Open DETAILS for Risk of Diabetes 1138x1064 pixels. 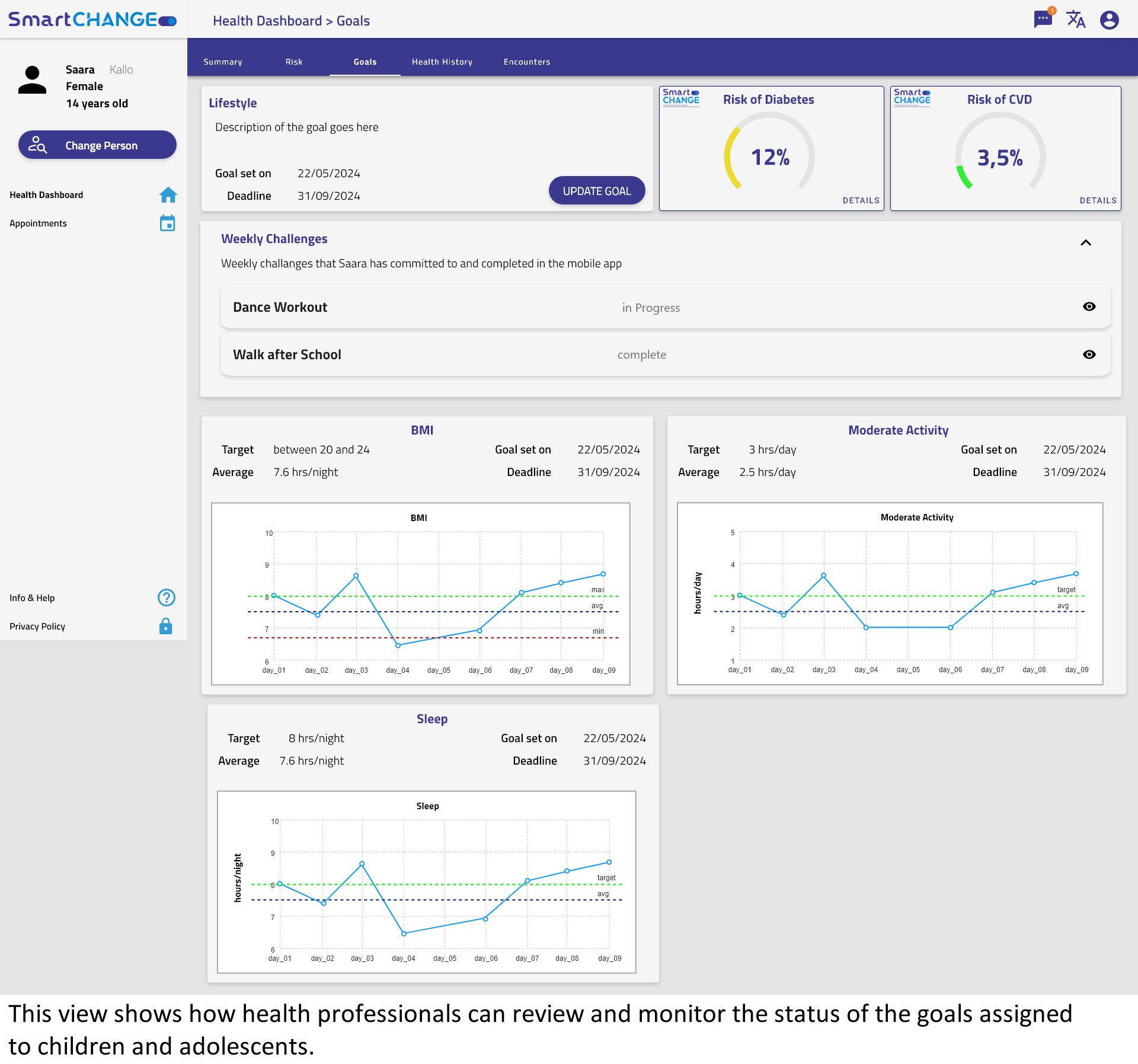pyautogui.click(x=861, y=200)
